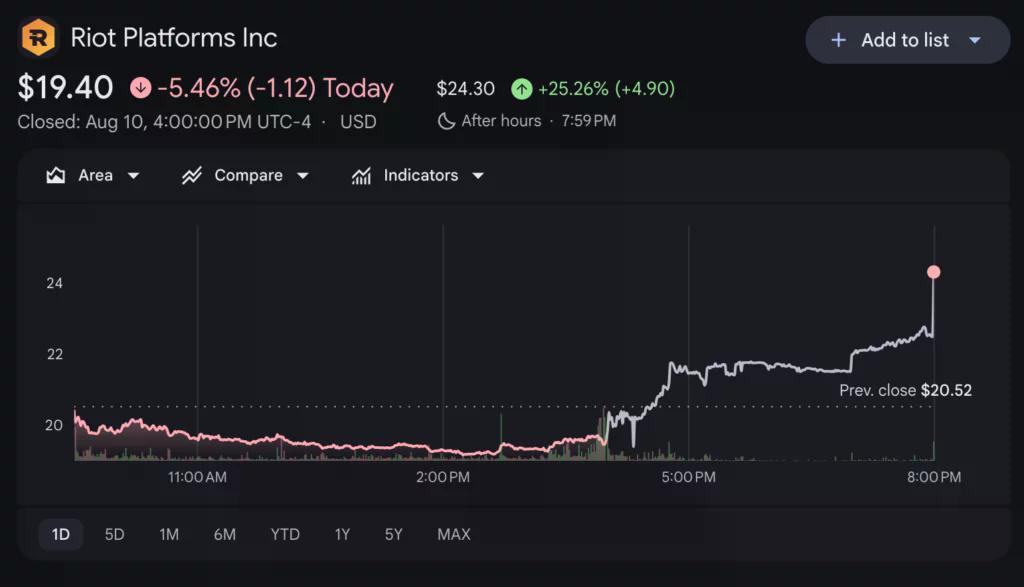Click the 5:00 PM axis label

(688, 477)
